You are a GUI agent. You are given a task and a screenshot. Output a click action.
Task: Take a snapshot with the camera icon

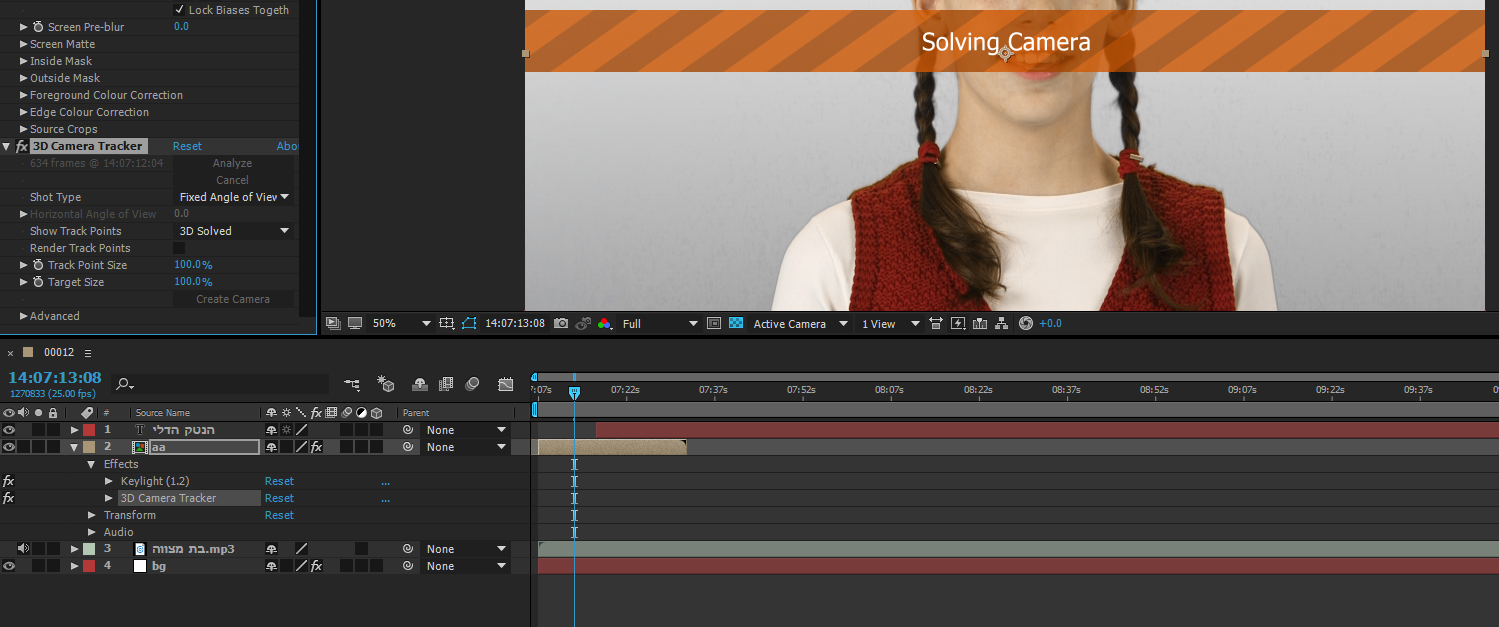(x=561, y=324)
